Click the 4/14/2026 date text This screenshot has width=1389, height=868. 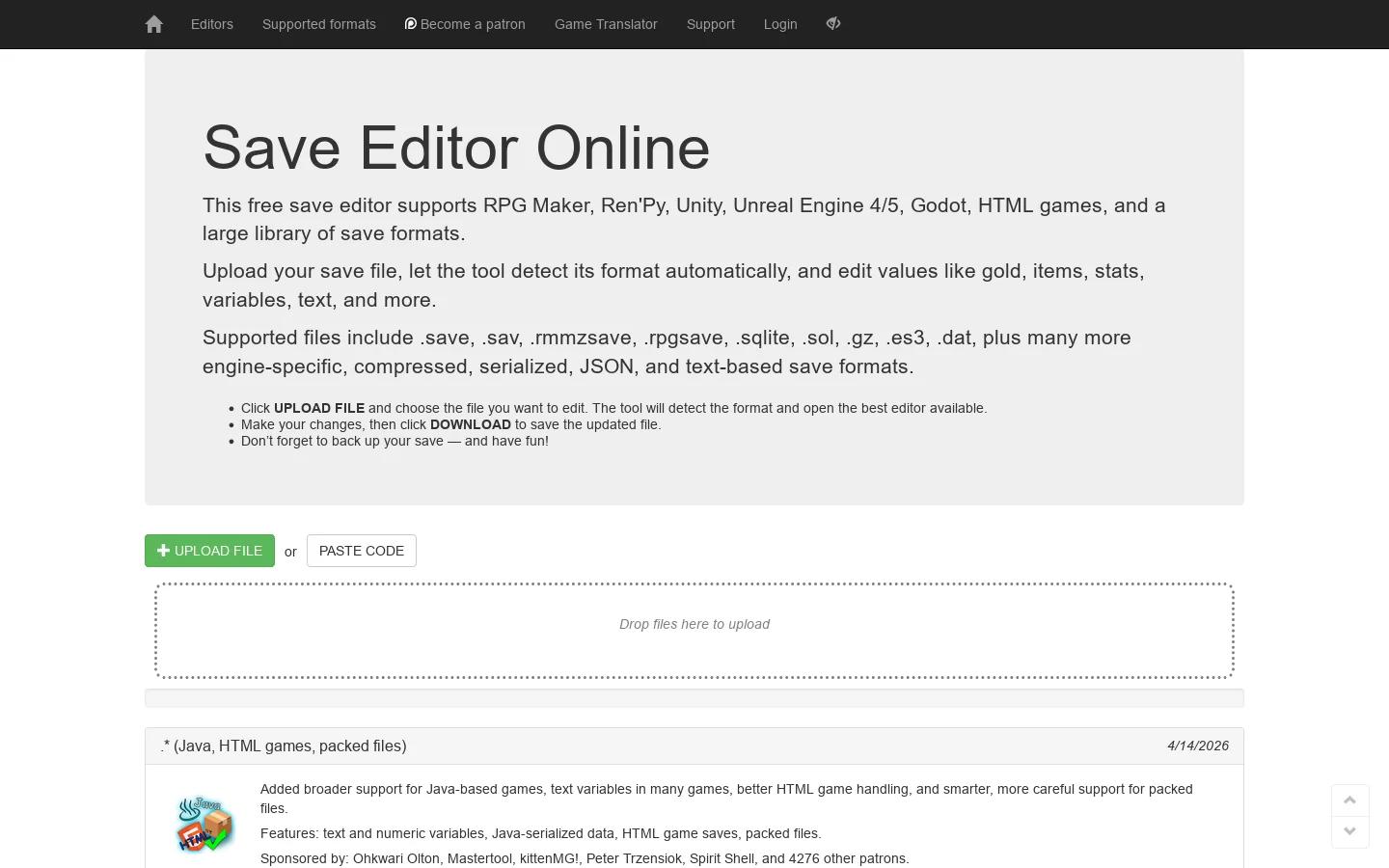1198,746
